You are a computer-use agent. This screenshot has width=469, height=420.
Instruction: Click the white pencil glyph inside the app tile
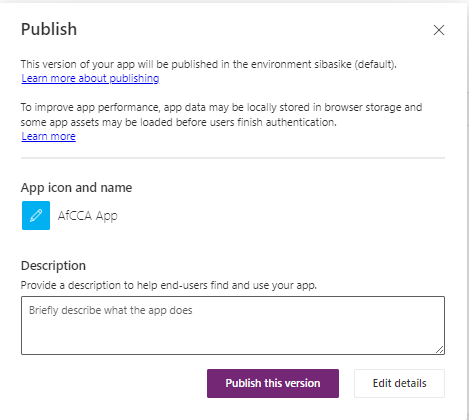coord(36,215)
